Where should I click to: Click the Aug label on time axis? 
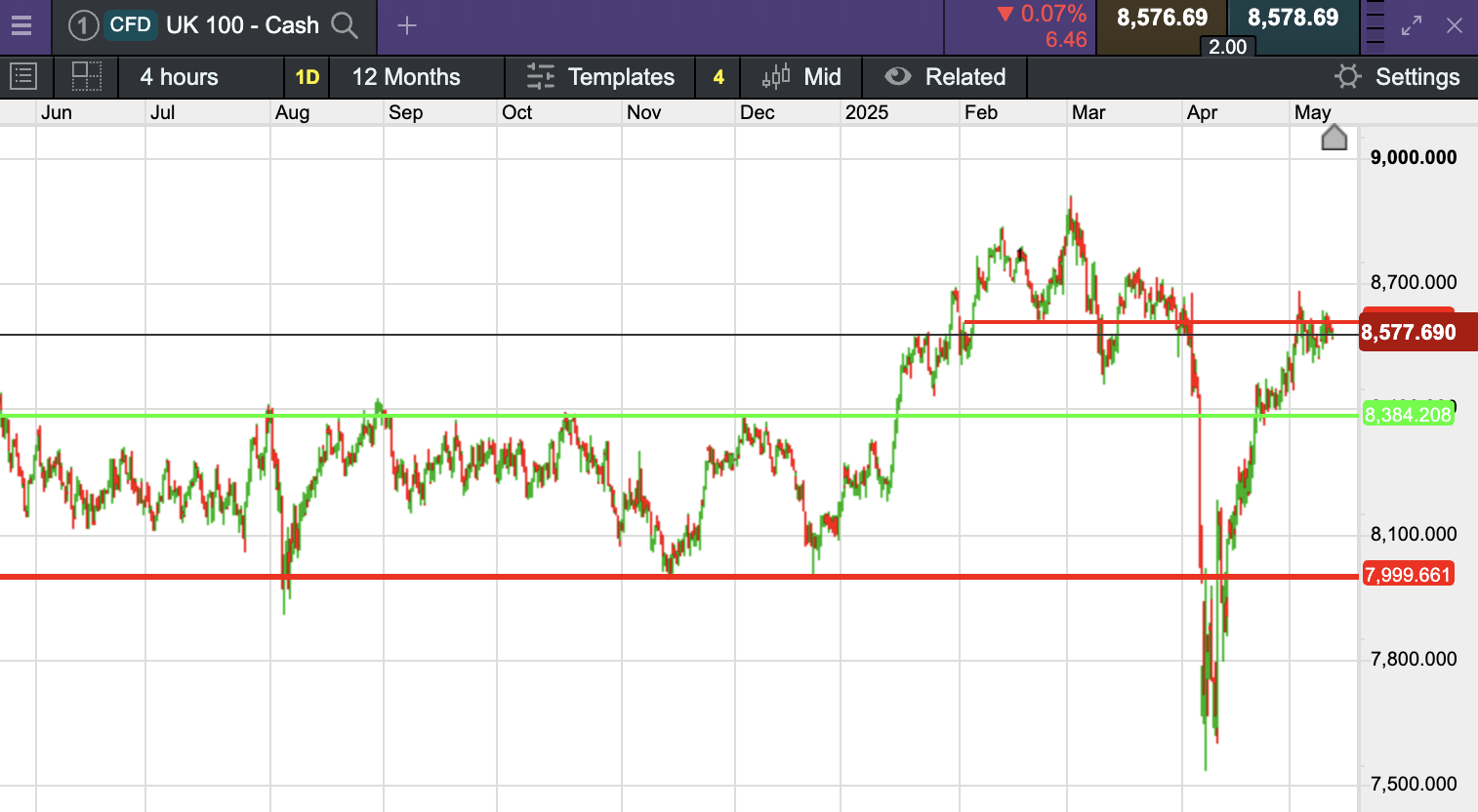point(292,112)
